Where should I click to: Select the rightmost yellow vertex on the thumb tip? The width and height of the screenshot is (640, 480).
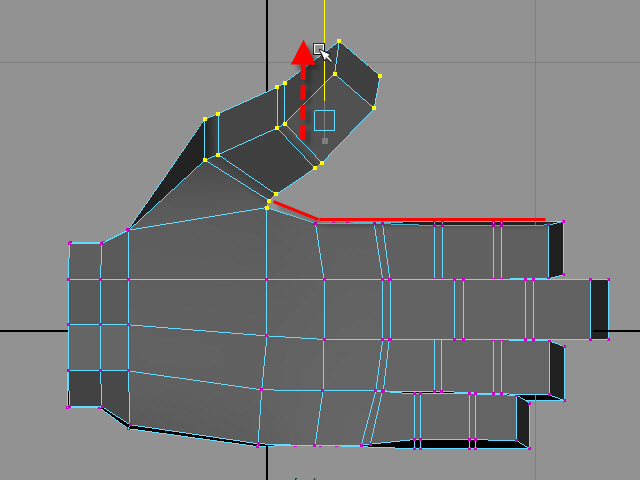(380, 76)
